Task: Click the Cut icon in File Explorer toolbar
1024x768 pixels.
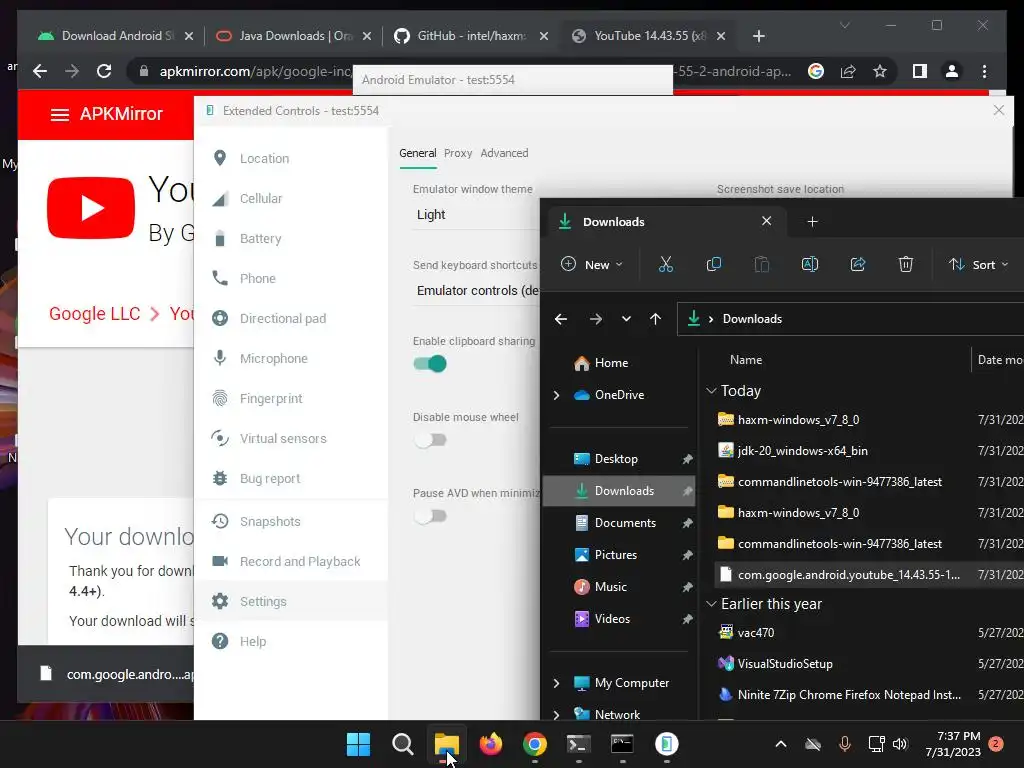Action: pos(665,264)
